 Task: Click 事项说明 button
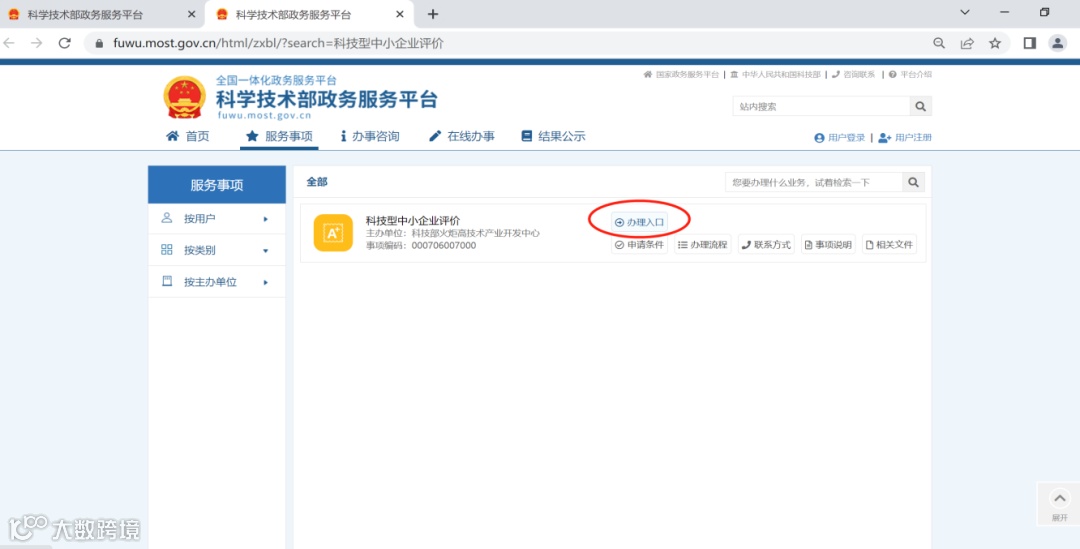coord(828,245)
